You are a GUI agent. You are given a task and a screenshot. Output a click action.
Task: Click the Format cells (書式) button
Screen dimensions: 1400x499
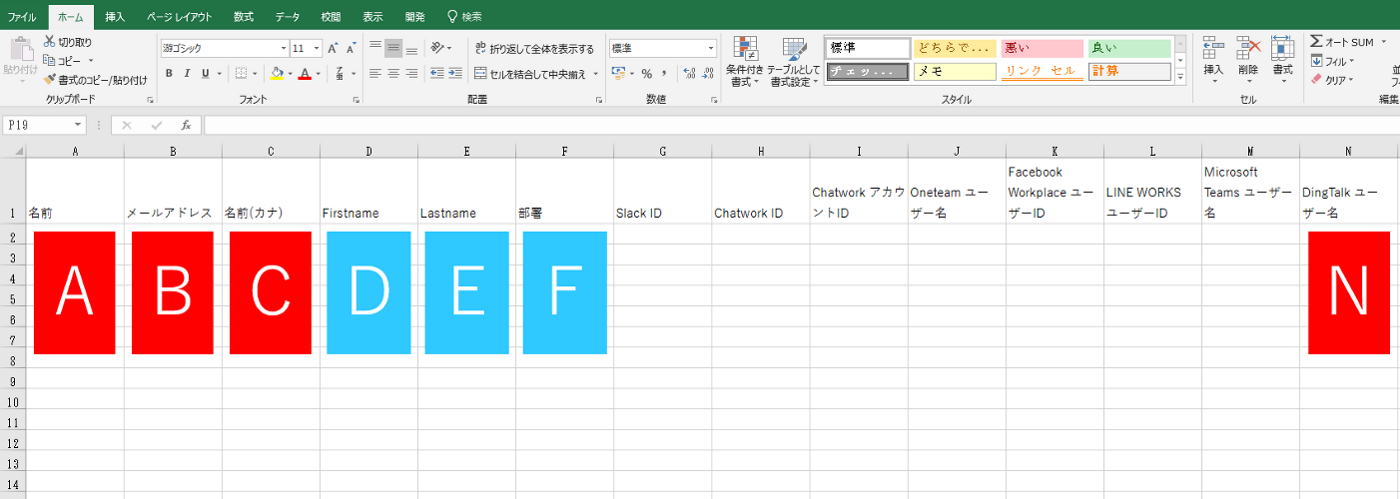(x=1282, y=60)
